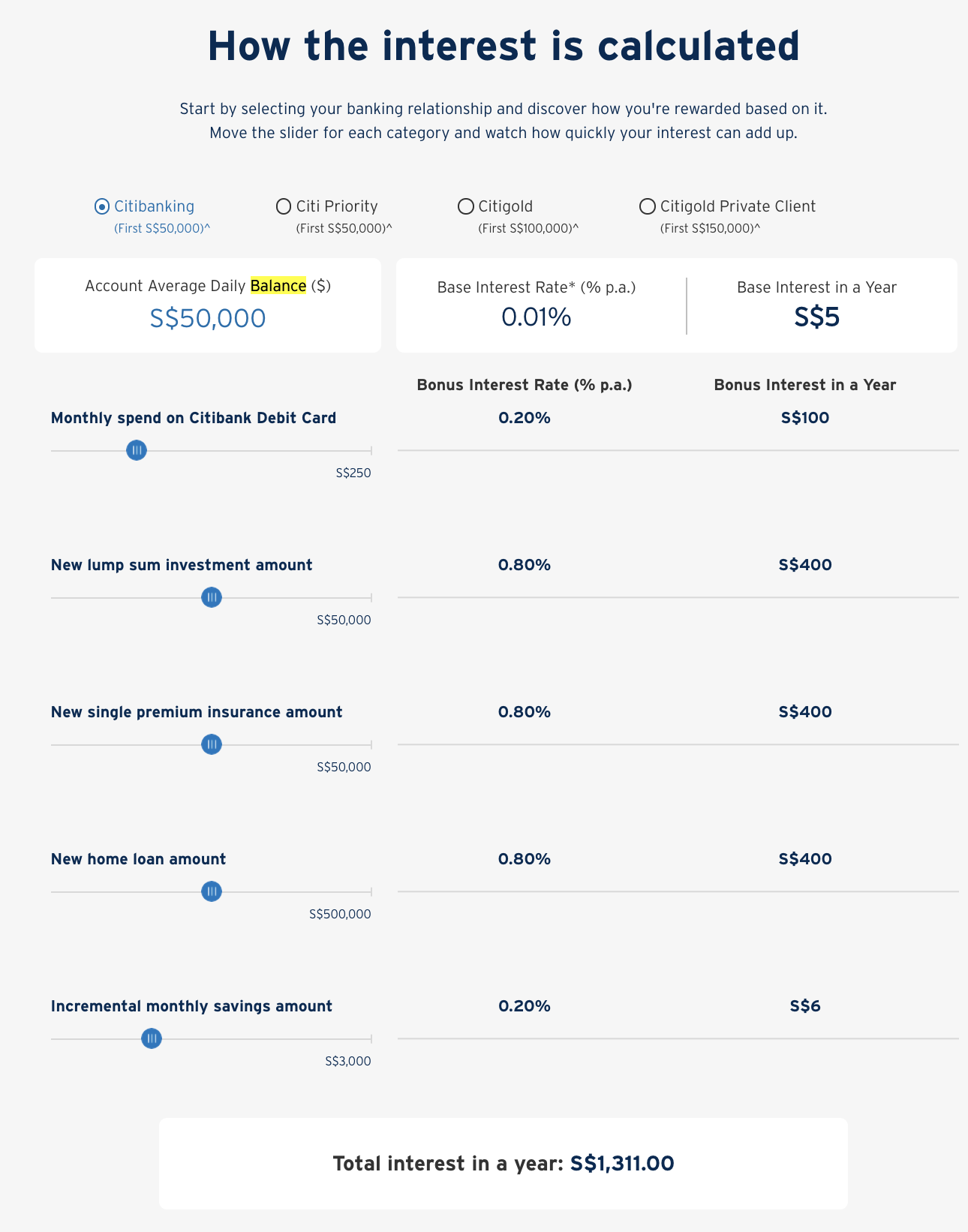Click the Monthly spend debit card slider handle
Viewport: 968px width, 1232px height.
pos(136,451)
